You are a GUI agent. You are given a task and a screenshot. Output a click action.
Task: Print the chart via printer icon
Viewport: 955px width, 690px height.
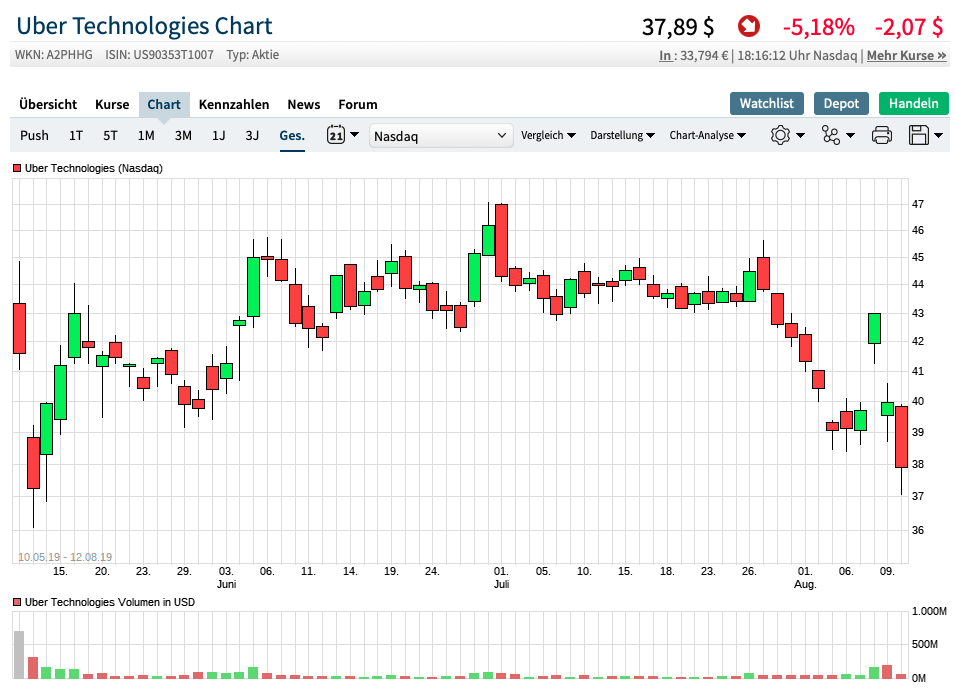881,135
